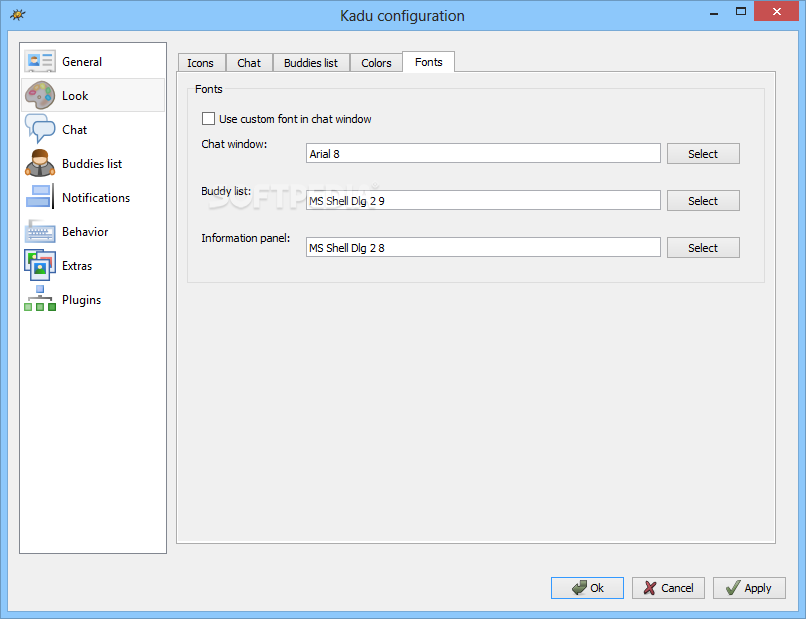Screen dimensions: 806x619
Task: Click the 'Information panel:' label
Action: 246,238
